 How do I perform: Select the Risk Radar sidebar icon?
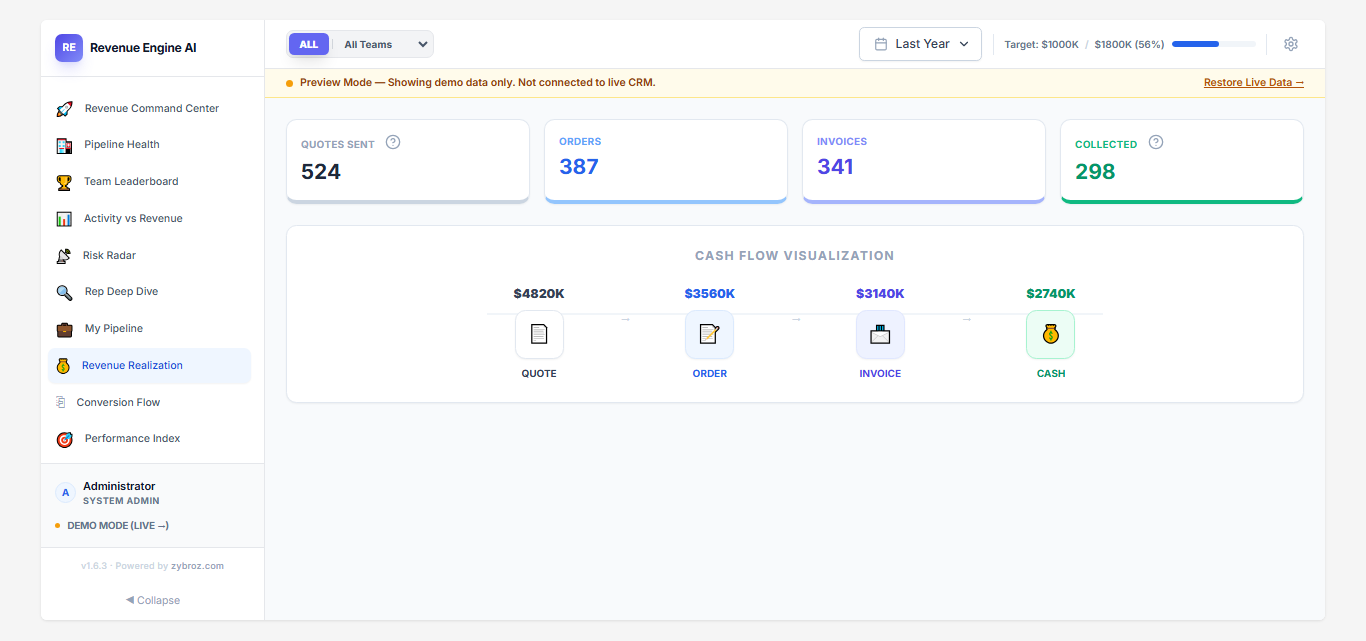point(64,255)
